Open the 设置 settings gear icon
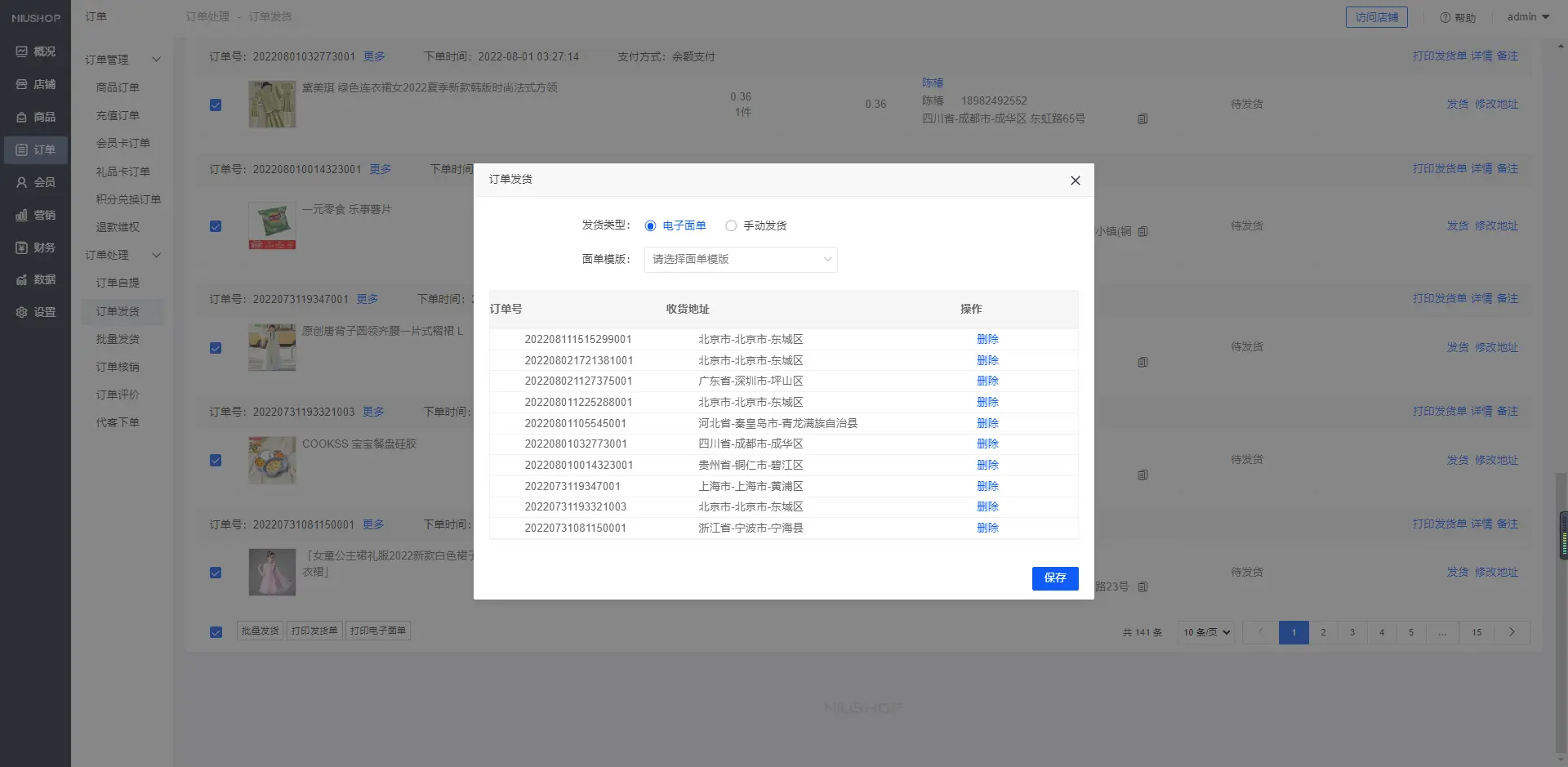Screen dimensions: 1568x767 click(x=22, y=312)
